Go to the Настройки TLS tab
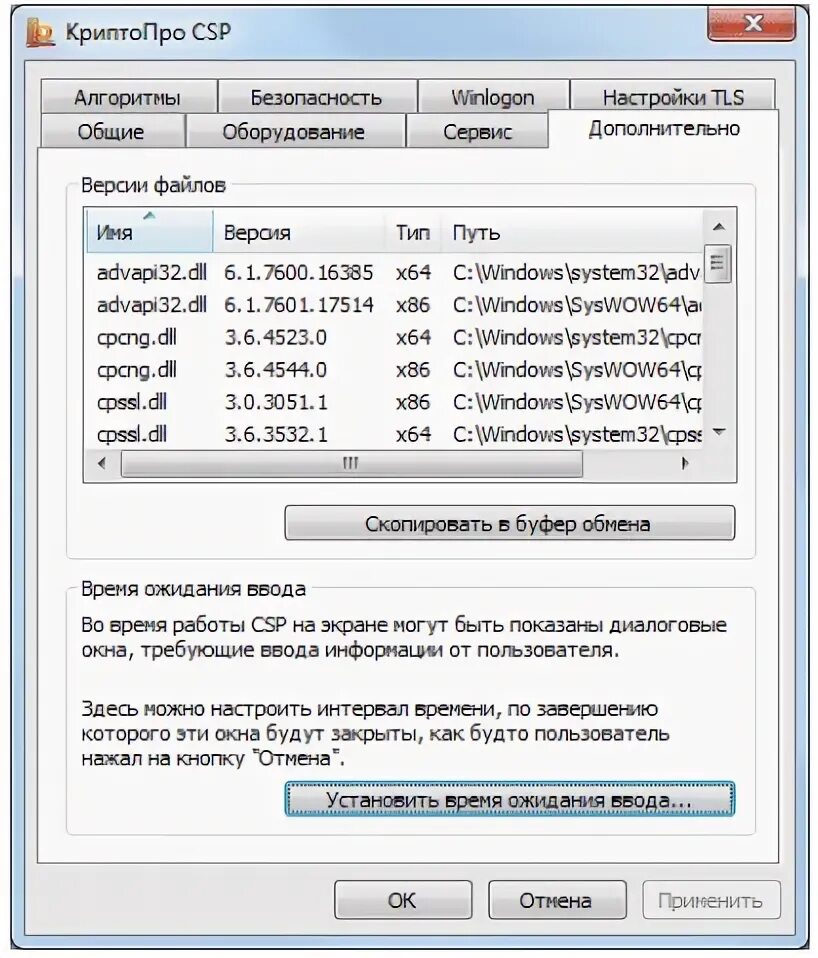The width and height of the screenshot is (818, 958). pos(673,97)
